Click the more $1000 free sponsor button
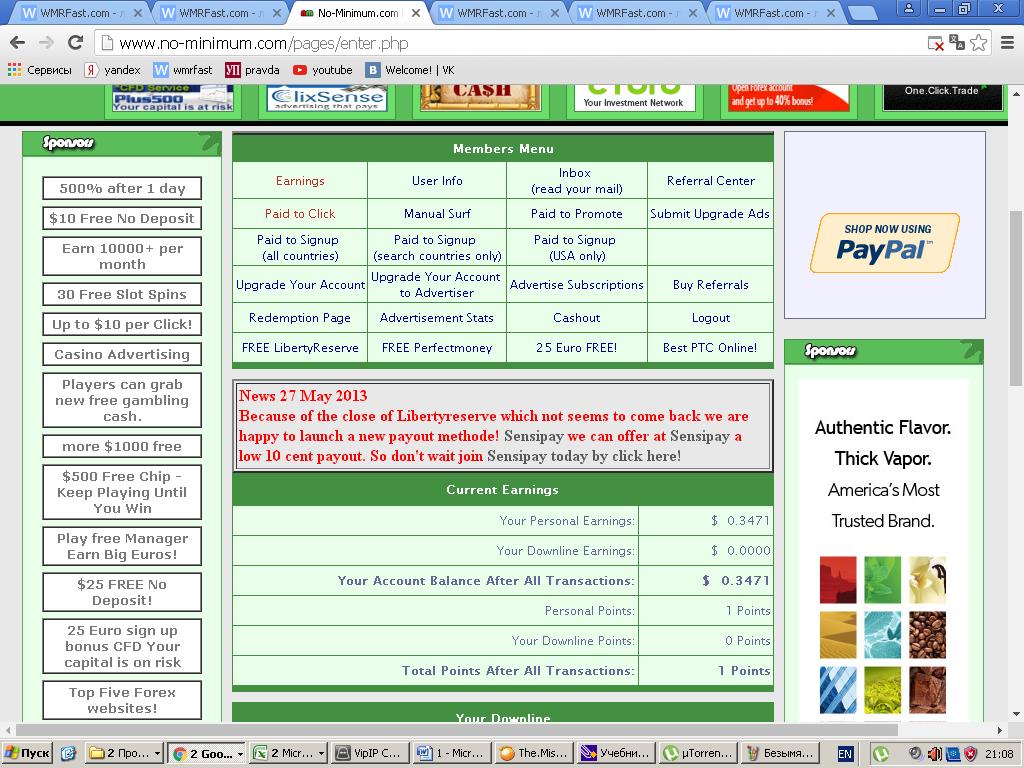This screenshot has height=768, width=1024. 122,446
